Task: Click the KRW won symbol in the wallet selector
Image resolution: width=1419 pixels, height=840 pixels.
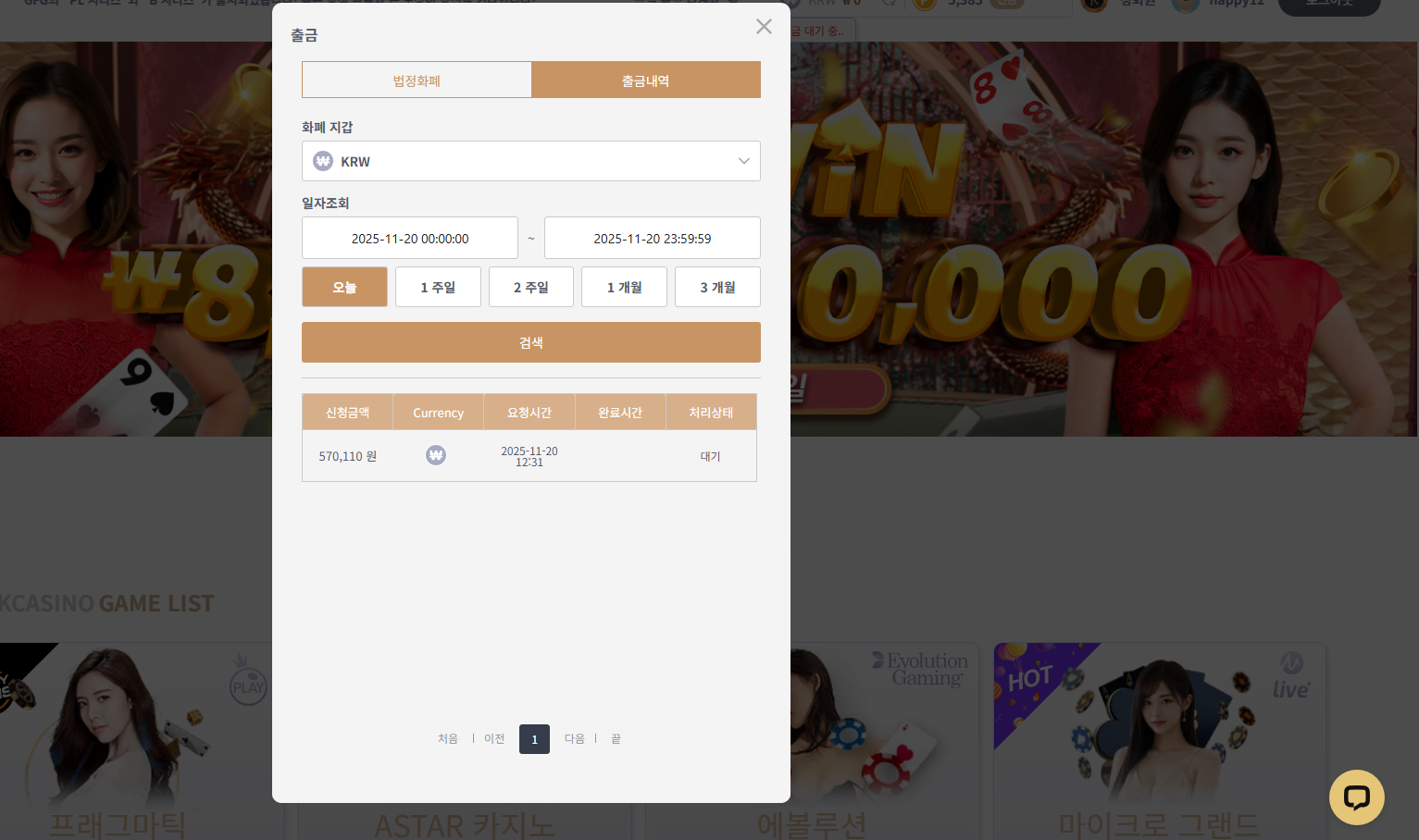Action: [323, 161]
